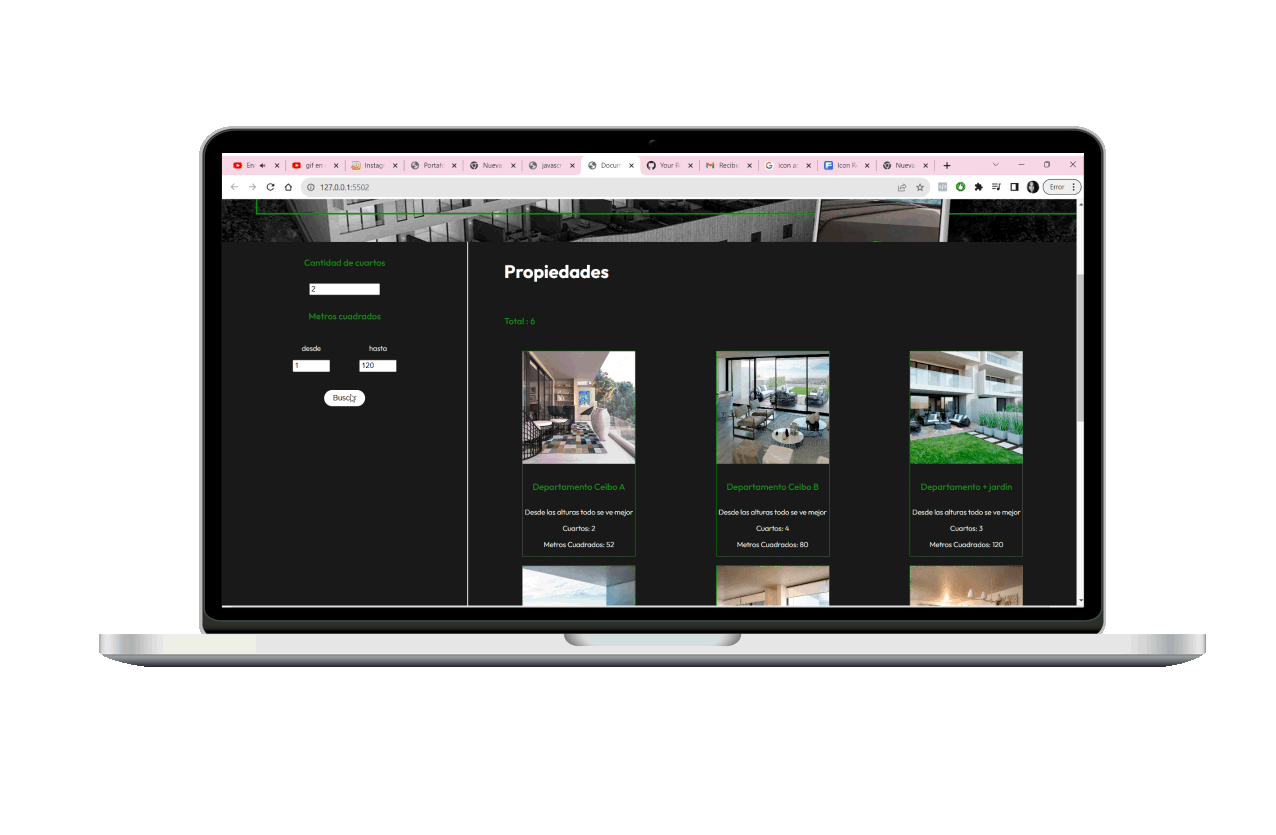1276x835 pixels.
Task: Click the 'Departamento Ceibo A' title
Action: 579,487
